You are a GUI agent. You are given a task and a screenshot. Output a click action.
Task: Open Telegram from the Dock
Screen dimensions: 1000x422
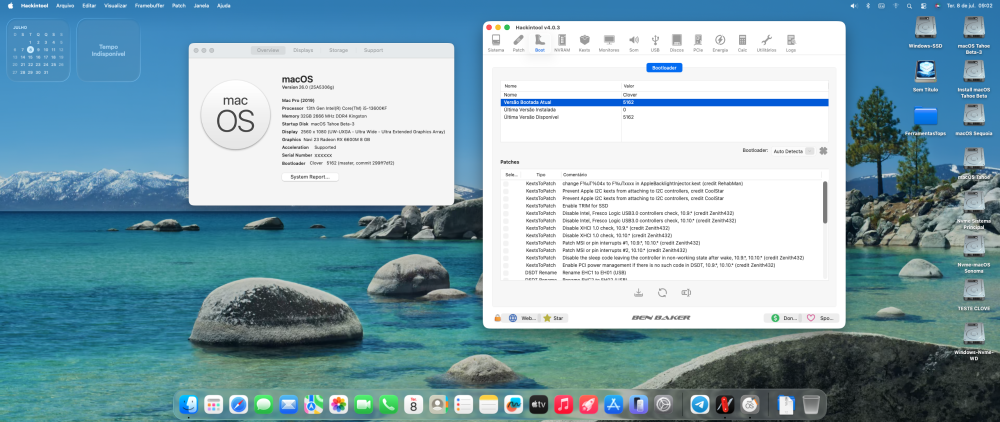(x=700, y=404)
